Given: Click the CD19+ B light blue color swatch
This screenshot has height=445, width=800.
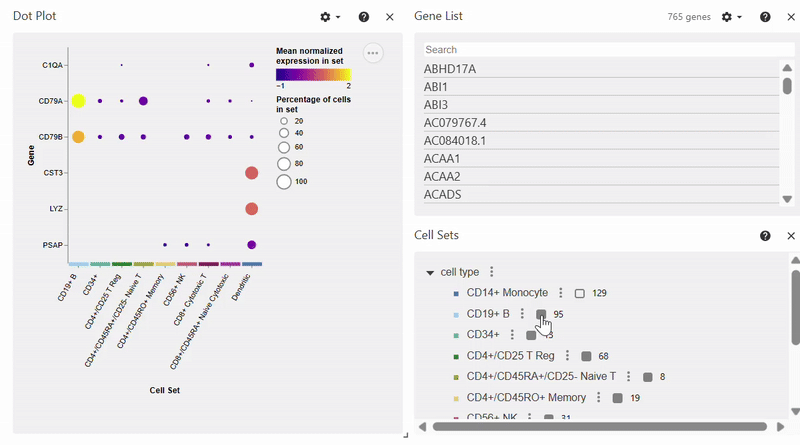Looking at the screenshot, I should (x=455, y=315).
